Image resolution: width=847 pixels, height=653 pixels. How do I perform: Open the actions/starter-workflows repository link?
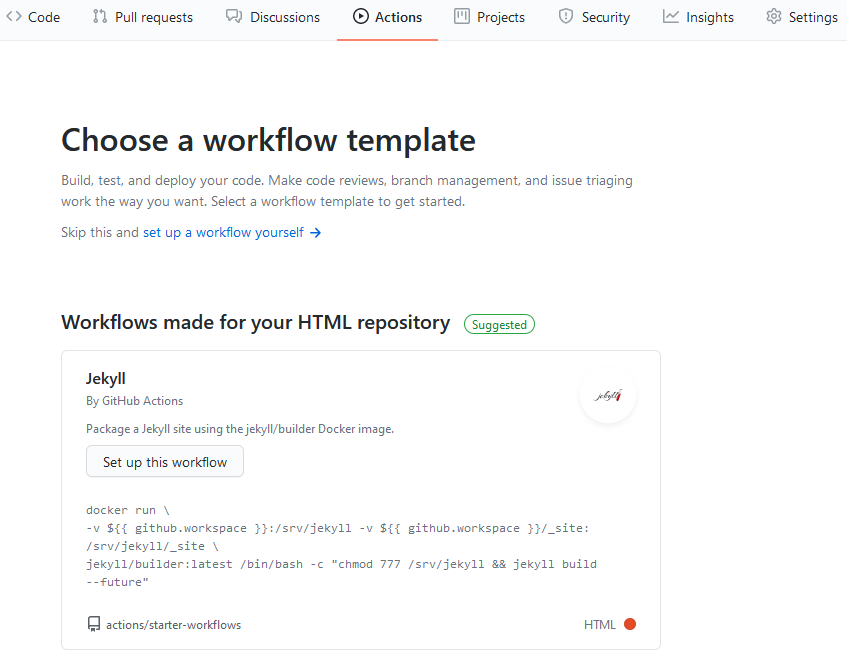(173, 625)
